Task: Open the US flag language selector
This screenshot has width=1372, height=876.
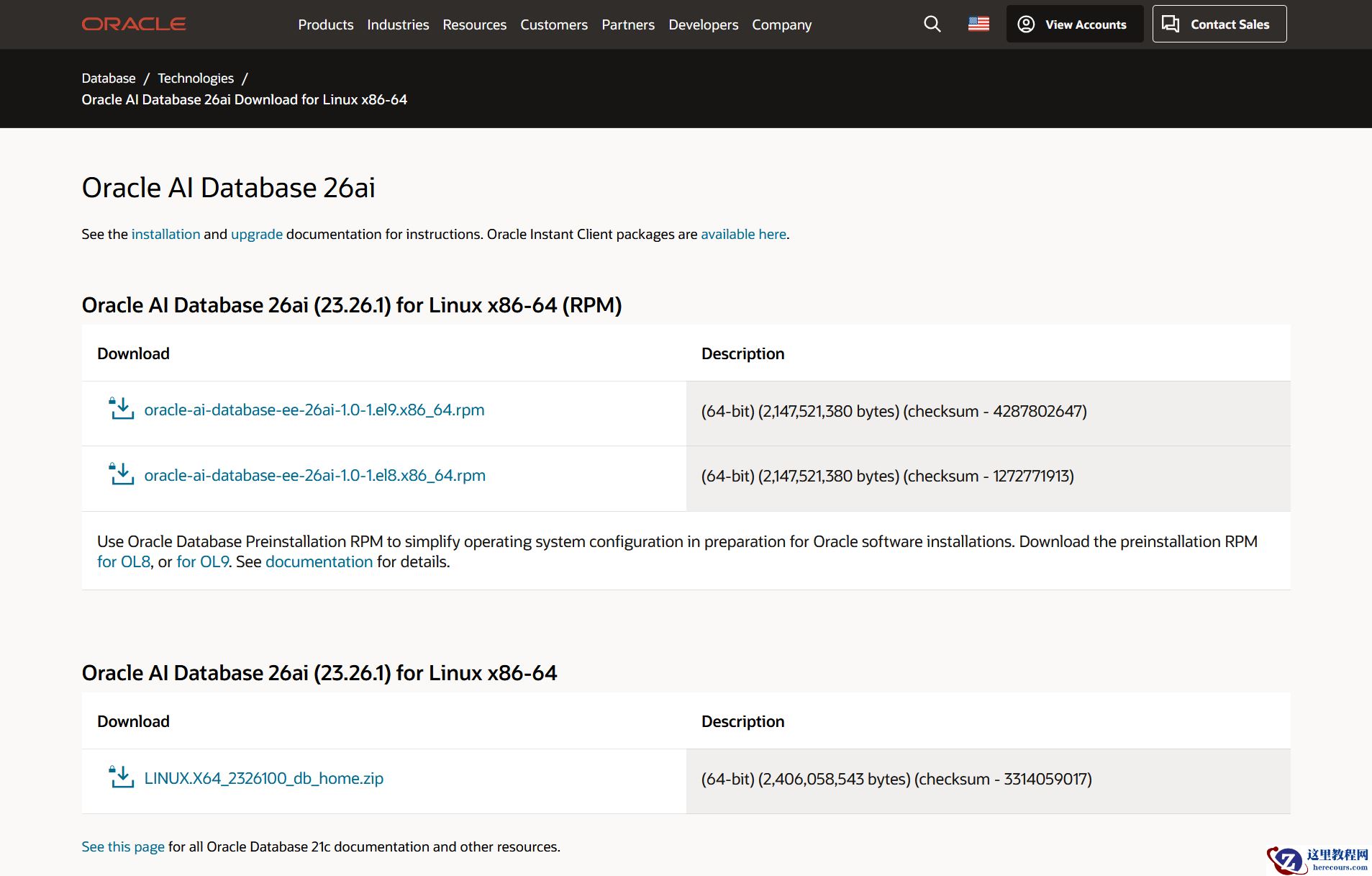Action: (978, 23)
